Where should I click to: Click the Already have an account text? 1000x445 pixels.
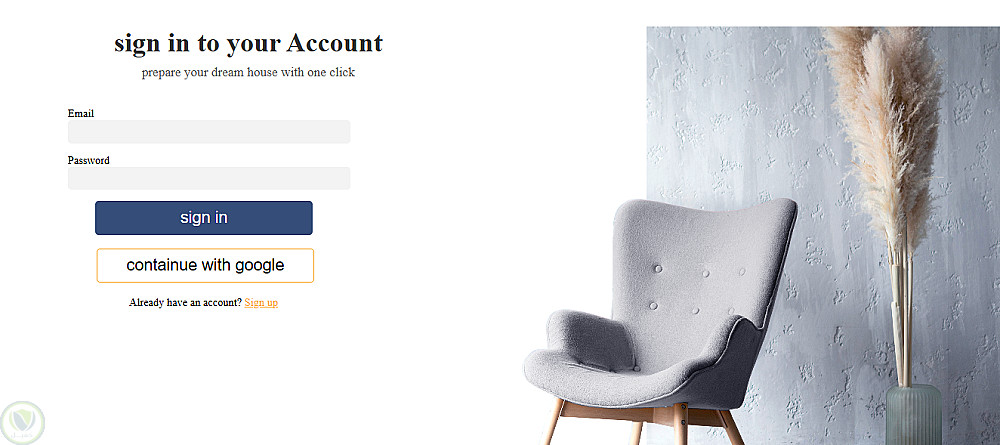pyautogui.click(x=185, y=303)
